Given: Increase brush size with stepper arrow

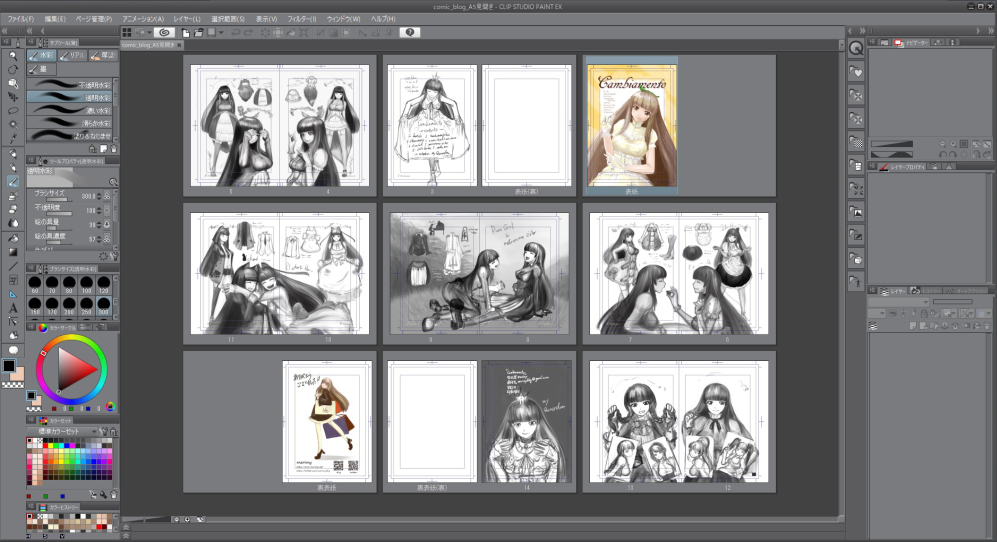Looking at the screenshot, I should (99, 194).
